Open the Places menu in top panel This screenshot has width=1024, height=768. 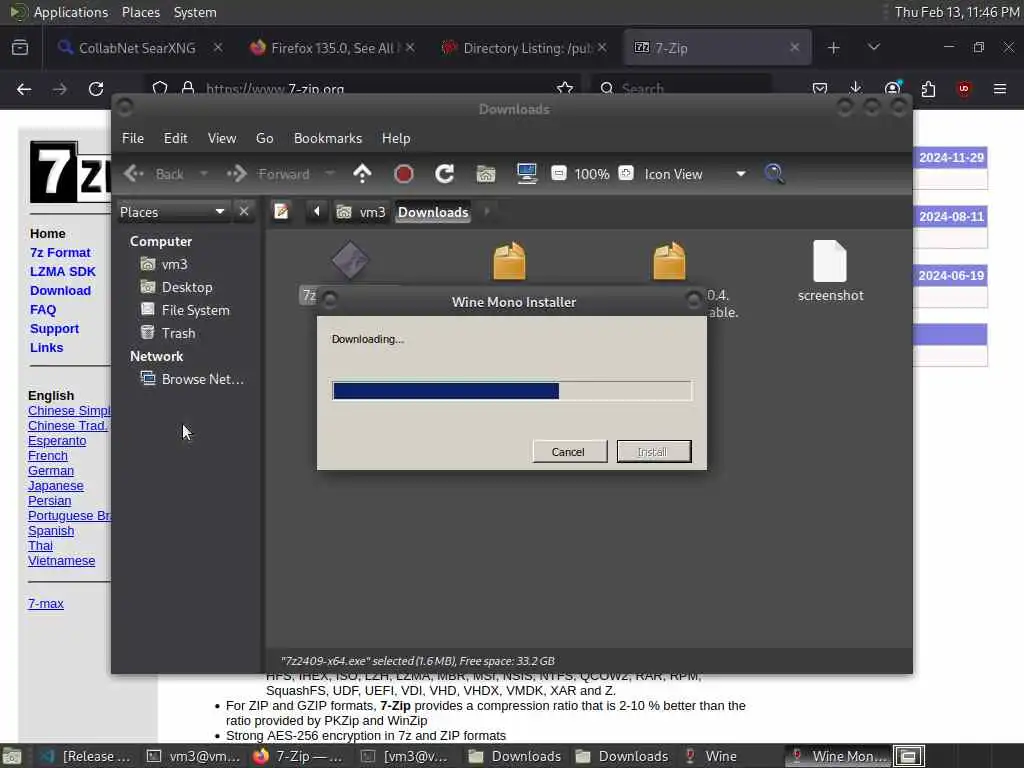click(140, 12)
